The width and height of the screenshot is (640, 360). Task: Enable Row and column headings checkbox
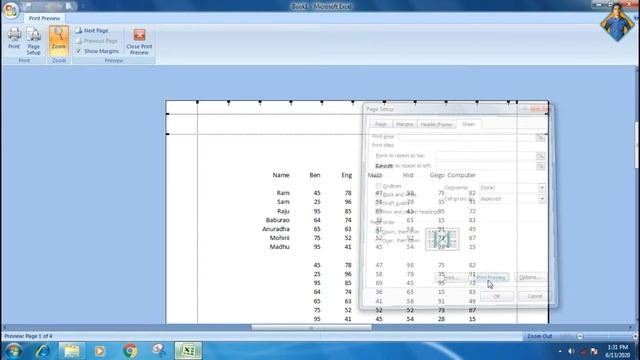(378, 212)
